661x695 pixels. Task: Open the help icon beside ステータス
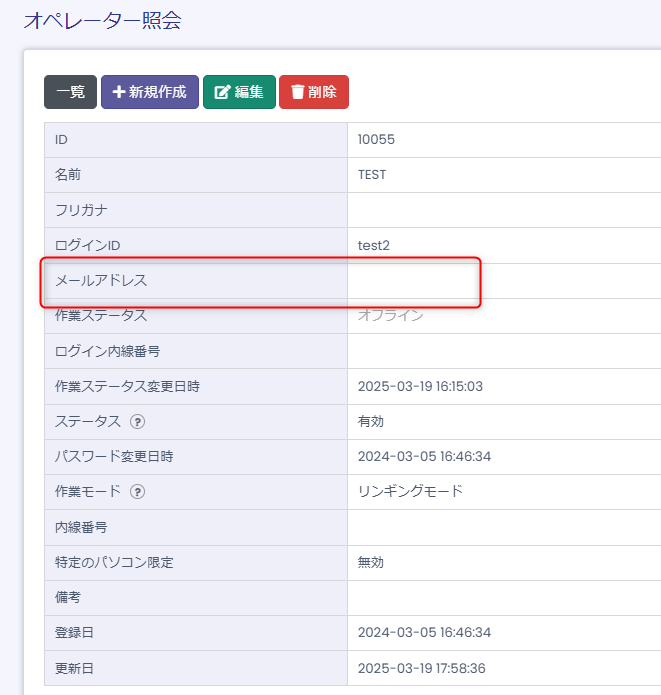[138, 422]
